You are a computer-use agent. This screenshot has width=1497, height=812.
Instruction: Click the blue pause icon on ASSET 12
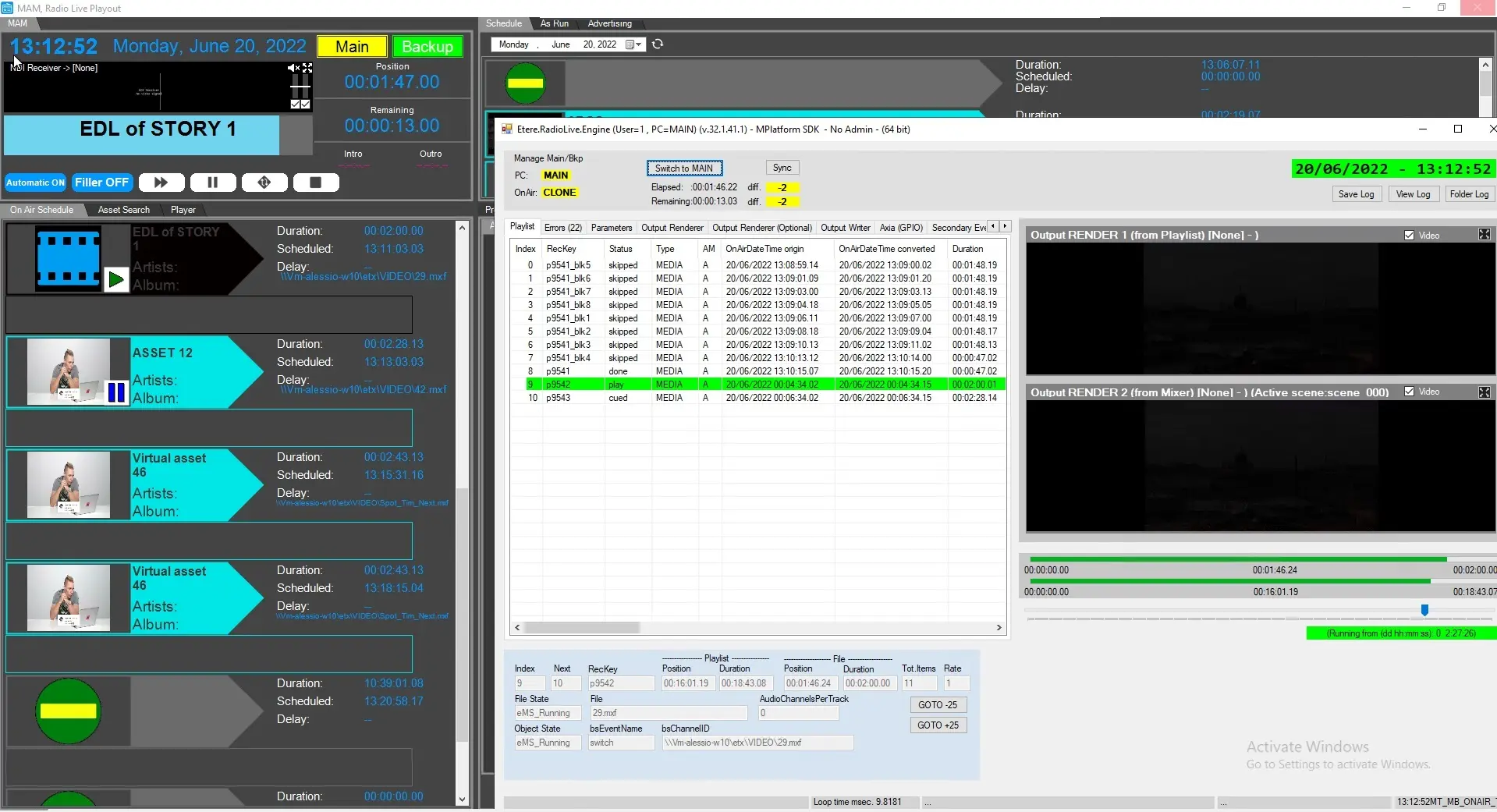pos(116,392)
